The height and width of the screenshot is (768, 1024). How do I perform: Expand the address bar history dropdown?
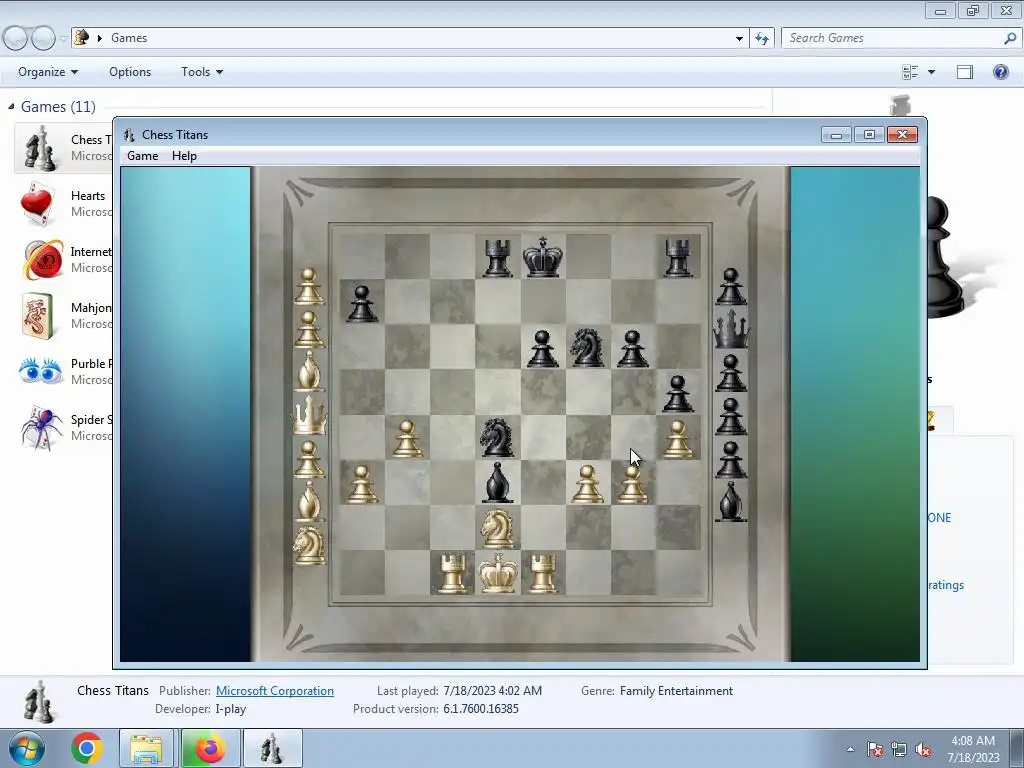739,39
